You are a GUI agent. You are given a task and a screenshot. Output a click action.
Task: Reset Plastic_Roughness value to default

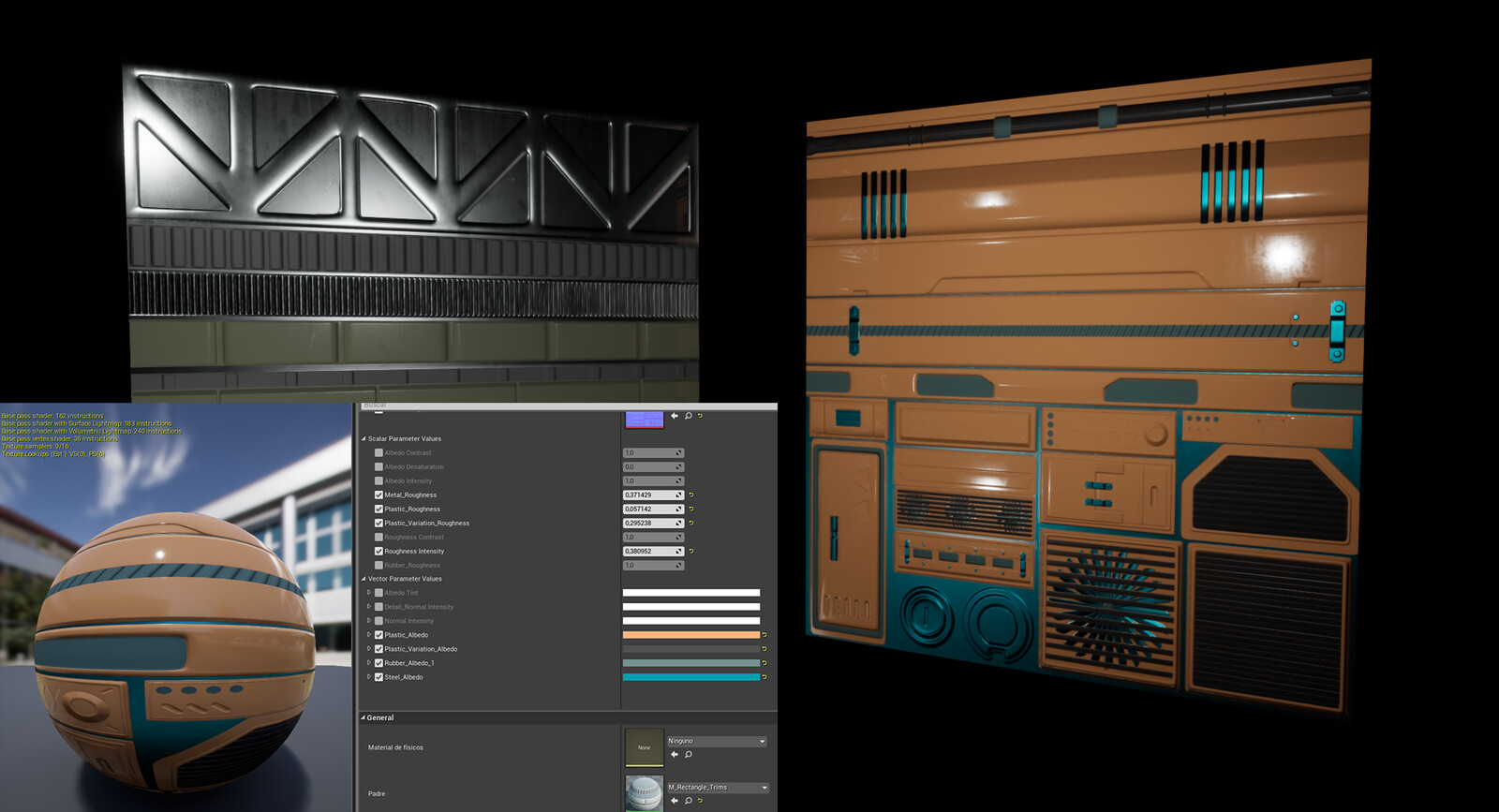point(691,509)
